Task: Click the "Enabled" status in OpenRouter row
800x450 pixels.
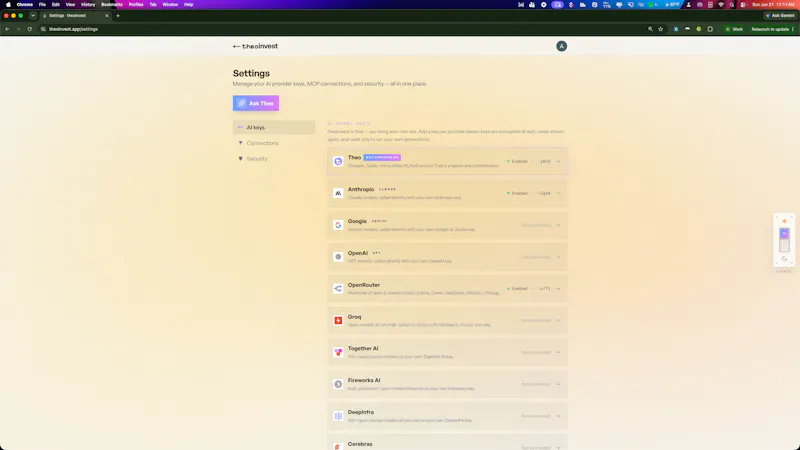Action: [x=517, y=289]
